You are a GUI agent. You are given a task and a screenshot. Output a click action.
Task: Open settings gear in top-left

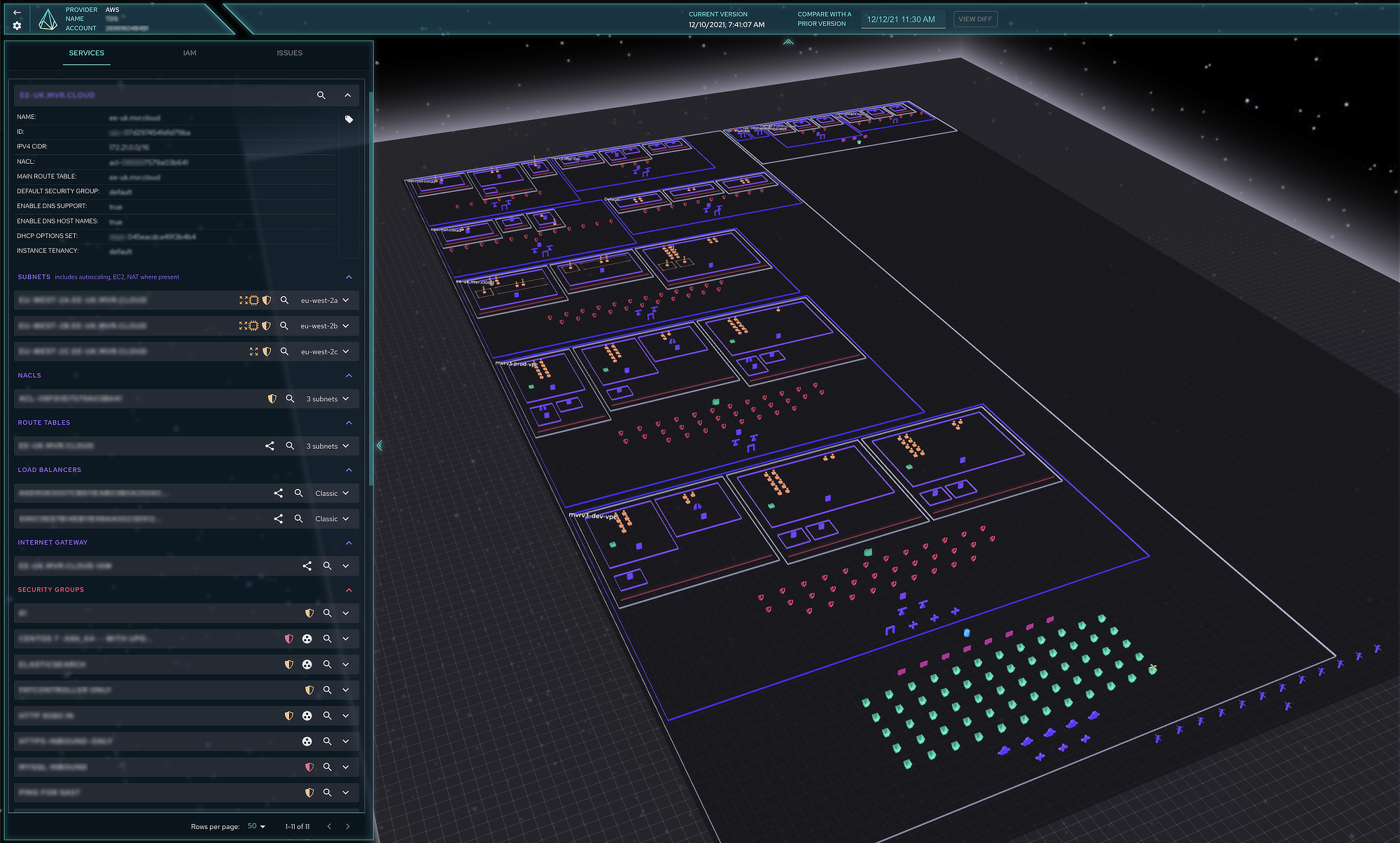(17, 26)
